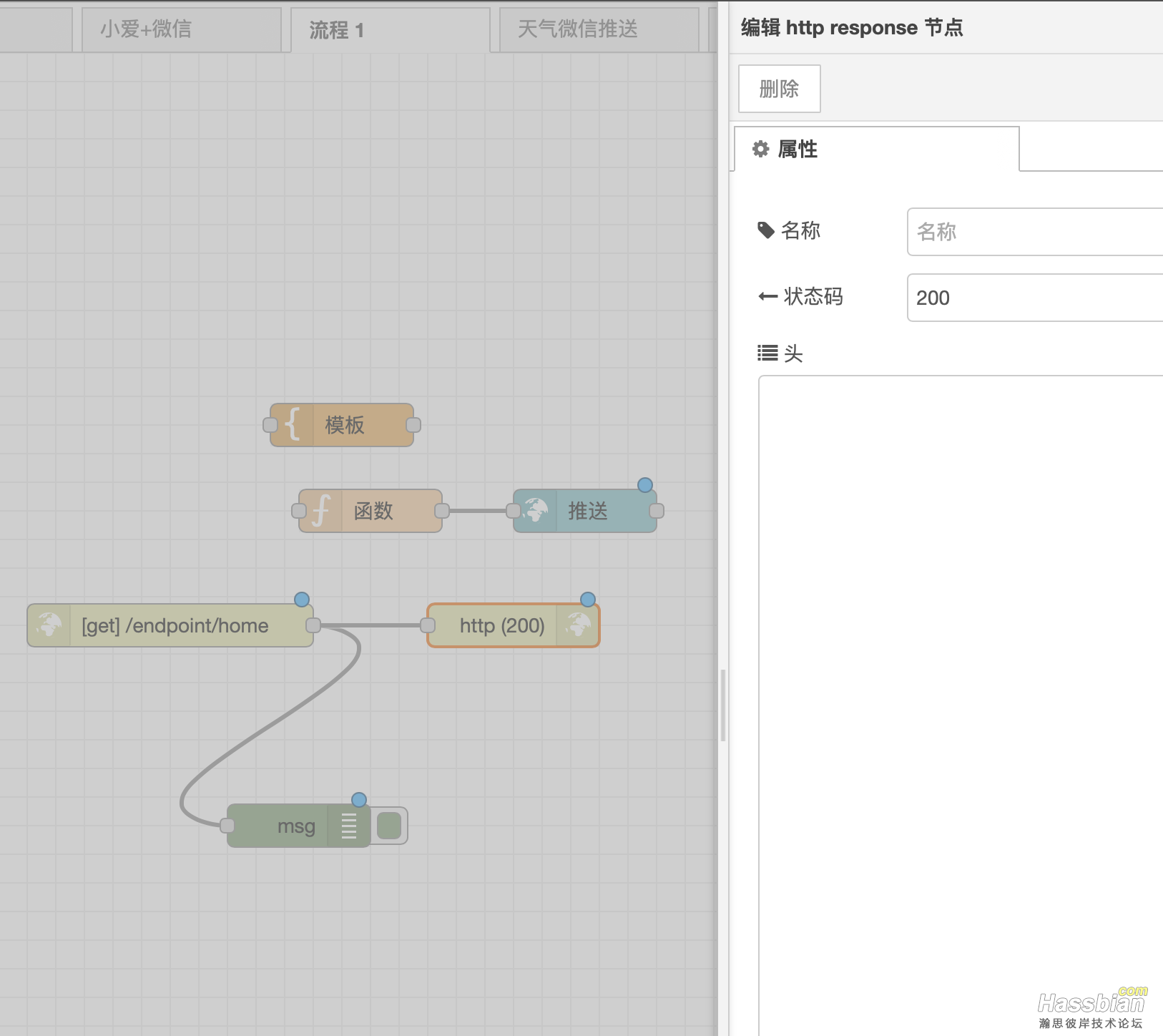Select the 模板 template node
Screen dimensions: 1163x1036
click(342, 425)
